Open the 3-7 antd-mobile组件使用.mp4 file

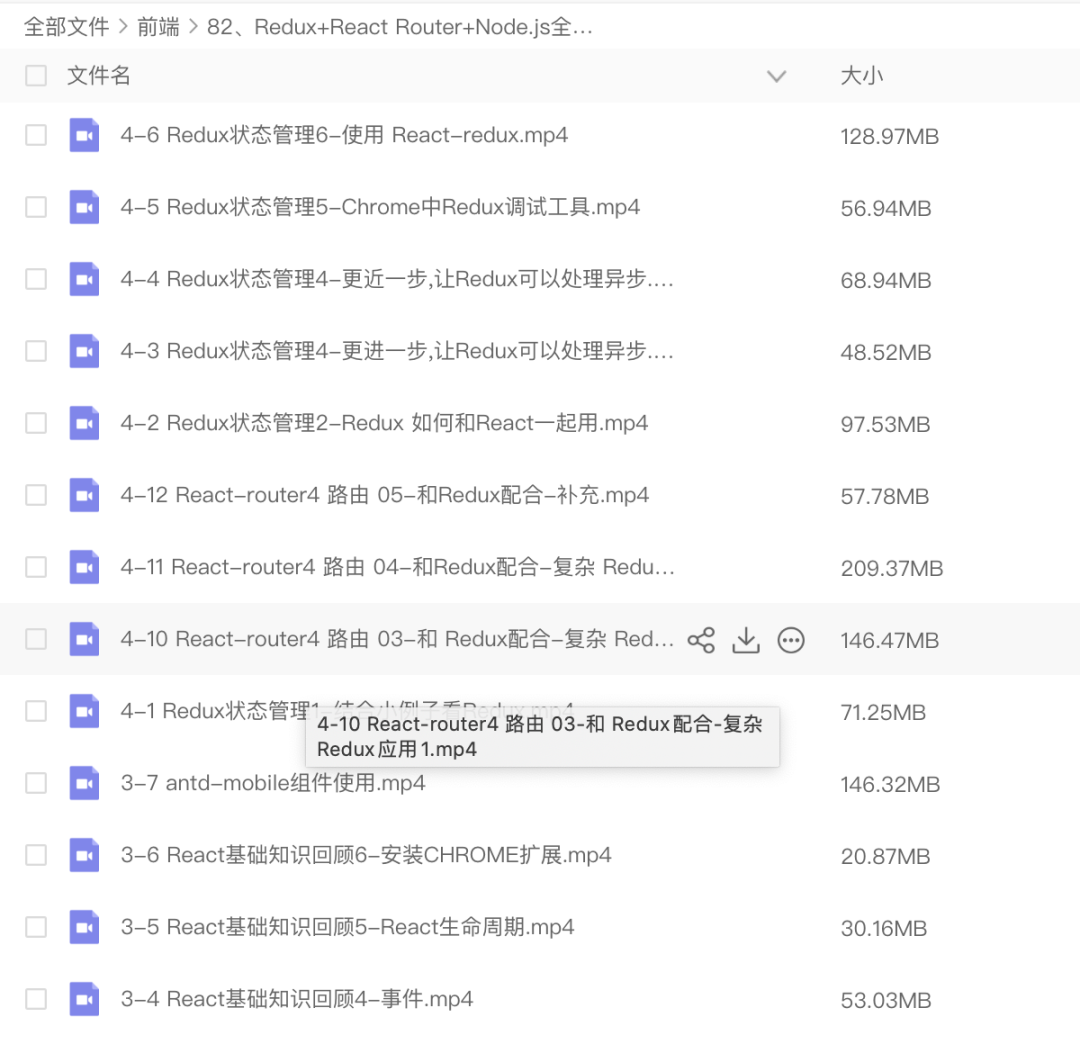[273, 783]
